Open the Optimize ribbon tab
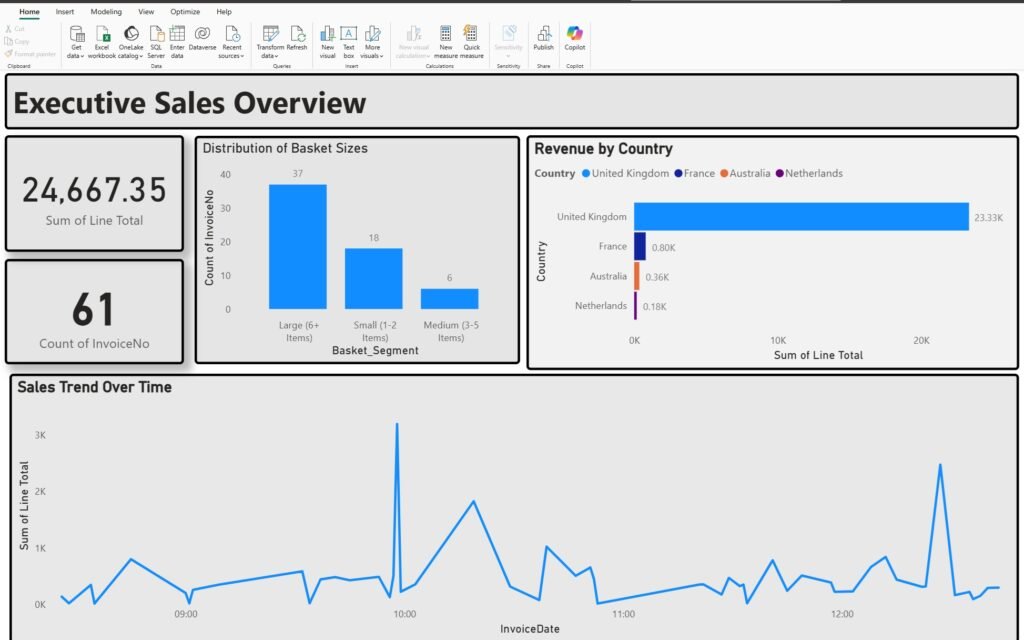Viewport: 1024px width, 640px height. tap(185, 12)
